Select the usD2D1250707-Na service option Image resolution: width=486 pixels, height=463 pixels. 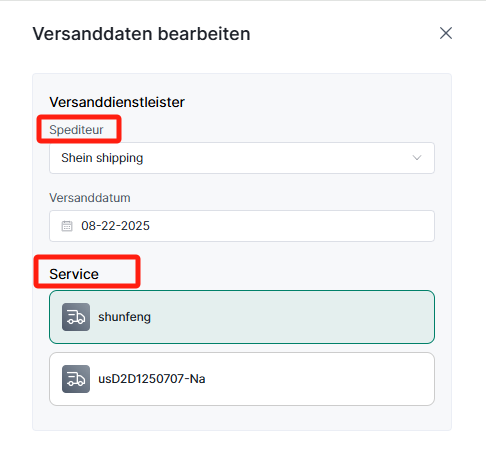click(x=242, y=379)
